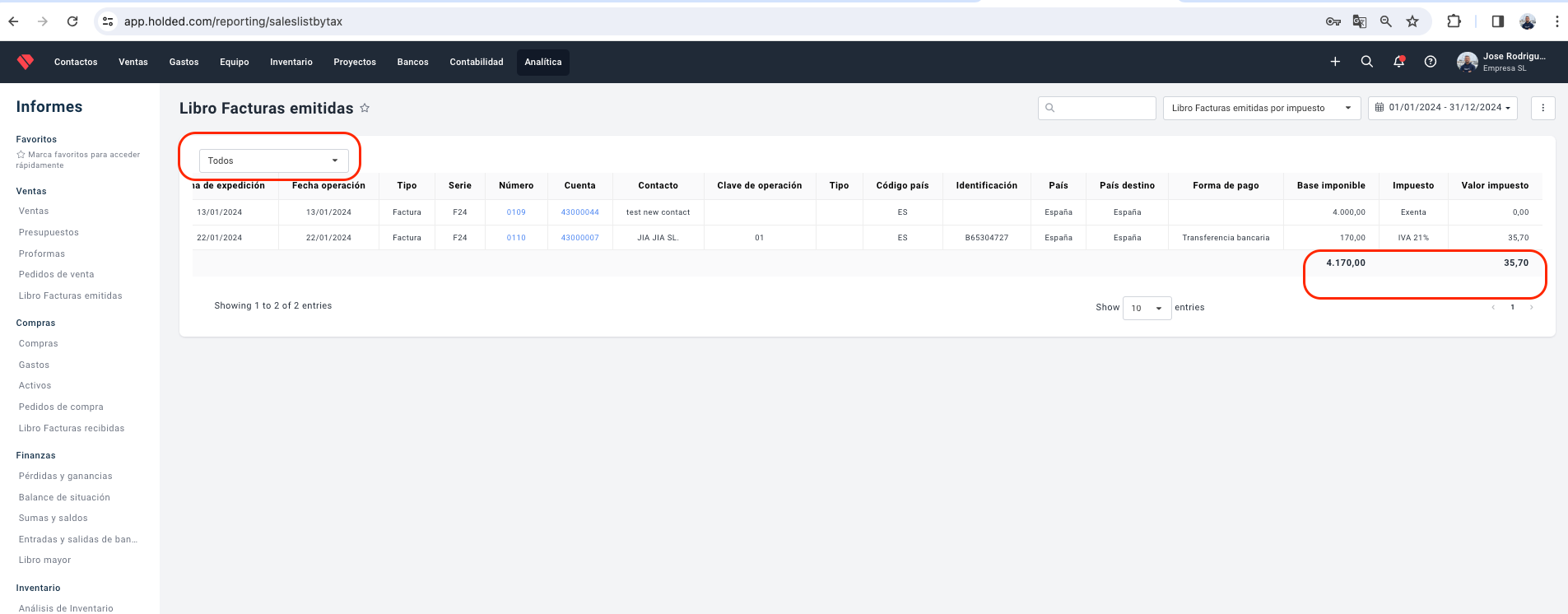1568x614 pixels.
Task: Go back with browser back arrow
Action: tap(13, 21)
